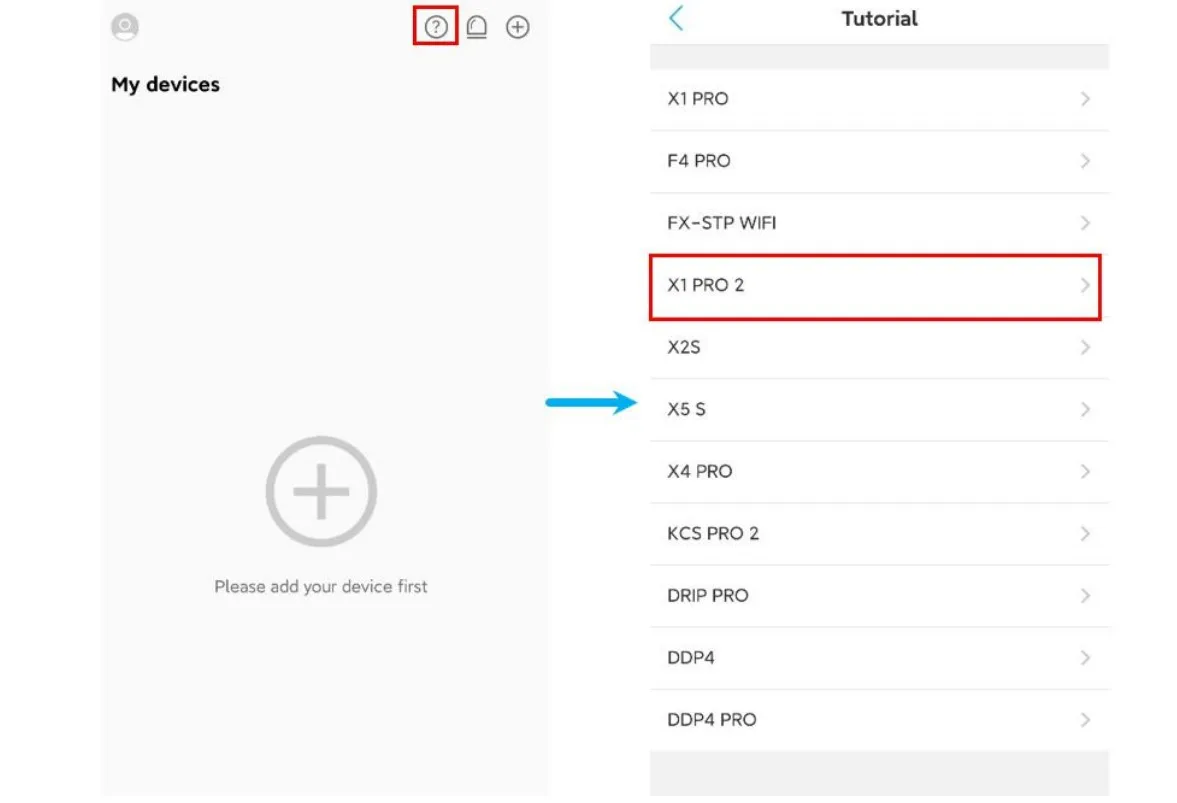Open the X1 PRO tutorial entry

[698, 99]
